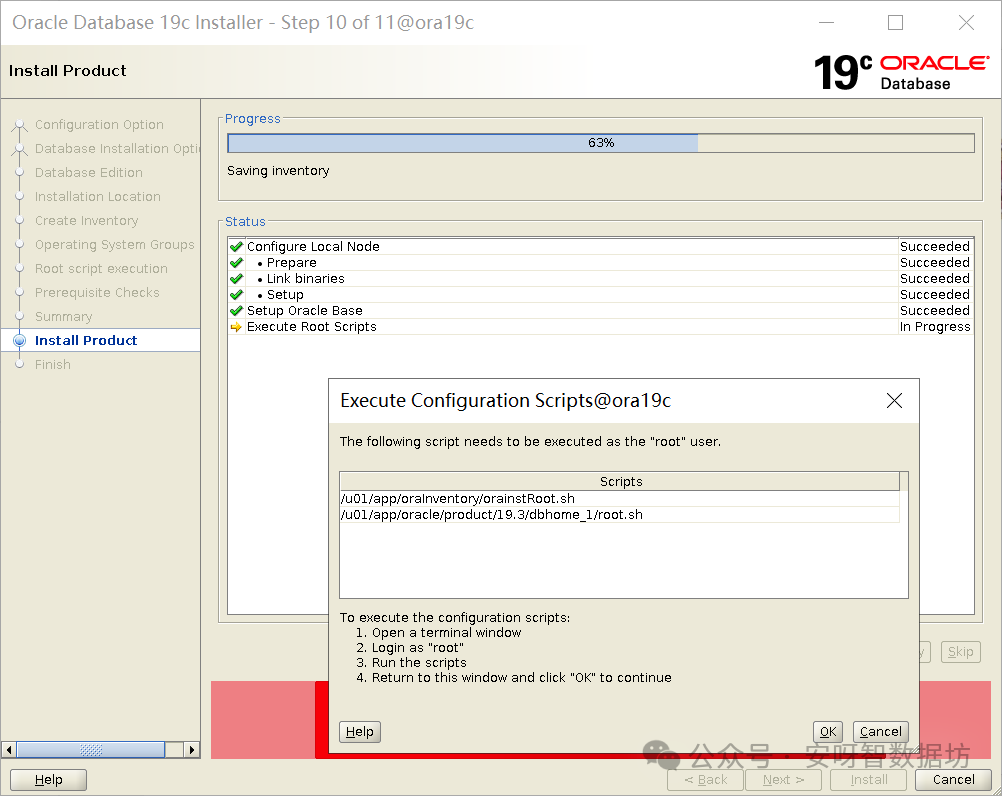Click the sidebar scroll right arrow
Image resolution: width=1002 pixels, height=796 pixels.
192,749
